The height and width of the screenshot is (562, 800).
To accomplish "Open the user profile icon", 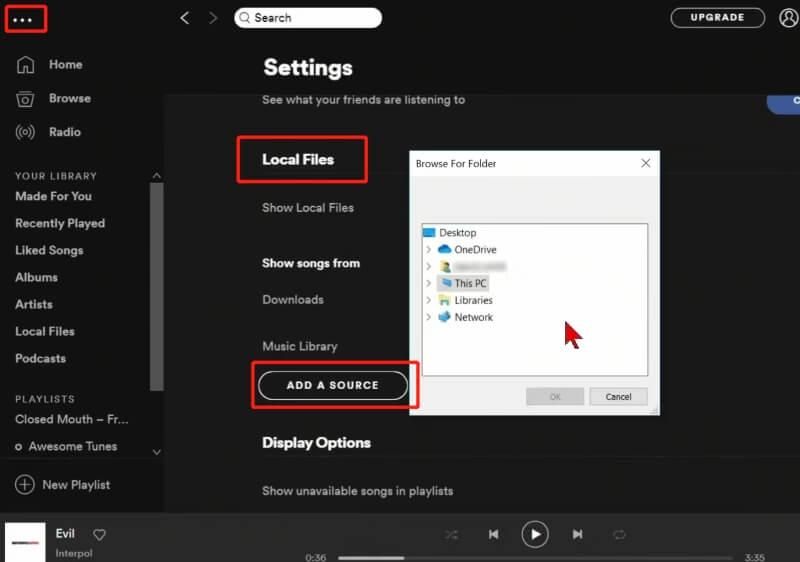I will [788, 18].
